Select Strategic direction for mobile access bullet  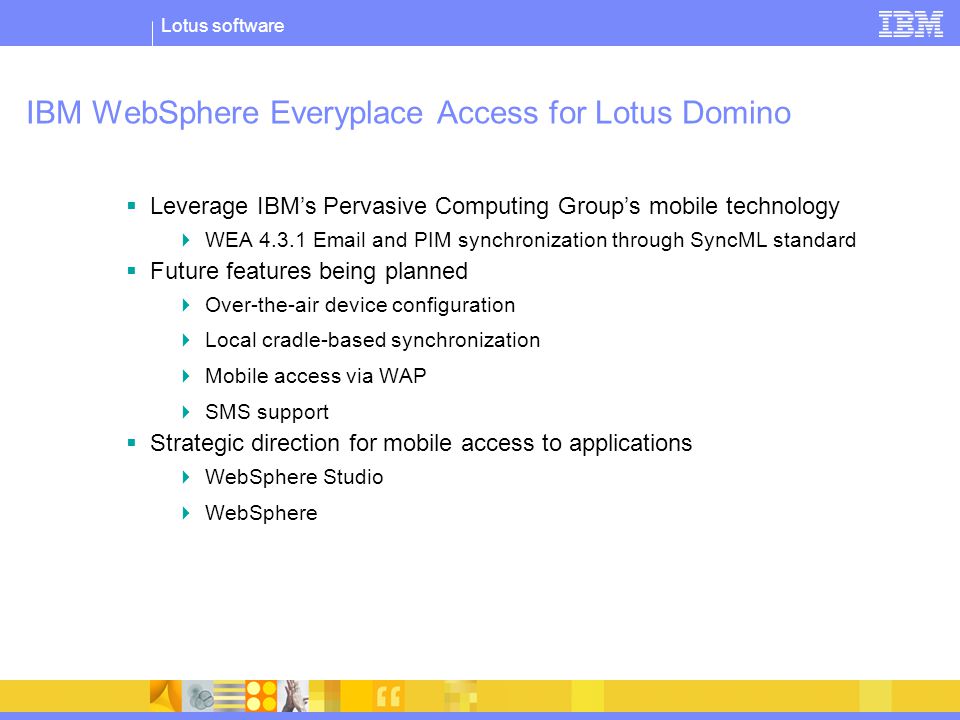click(421, 443)
